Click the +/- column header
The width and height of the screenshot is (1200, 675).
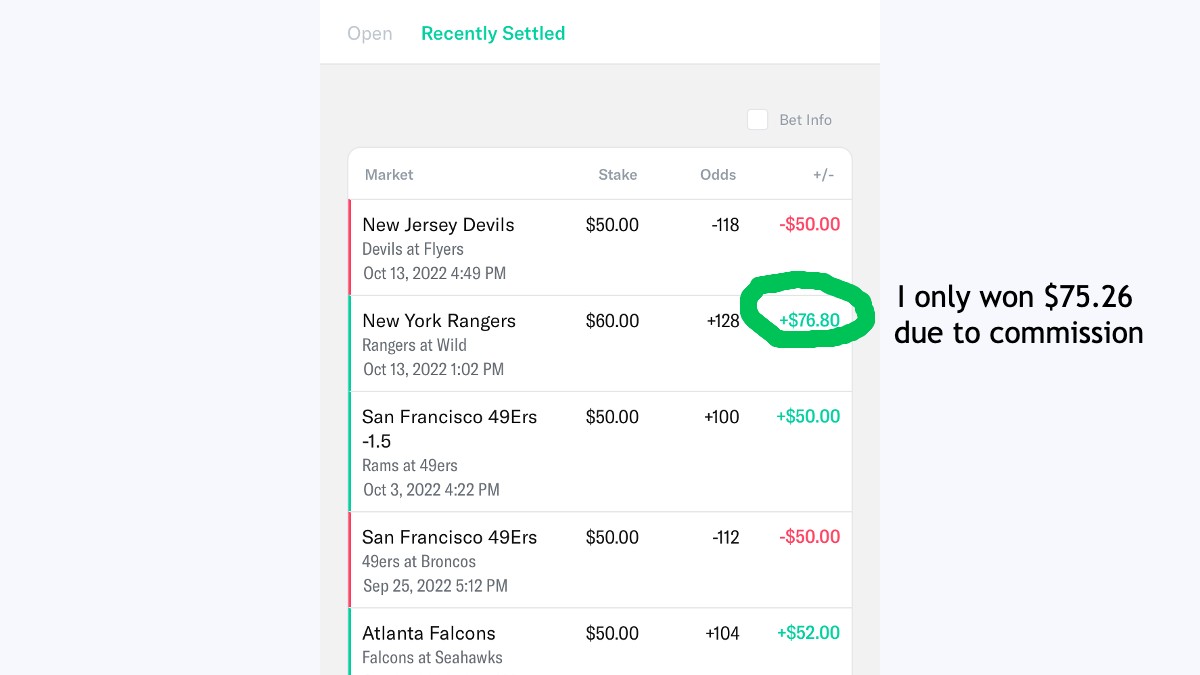(823, 175)
